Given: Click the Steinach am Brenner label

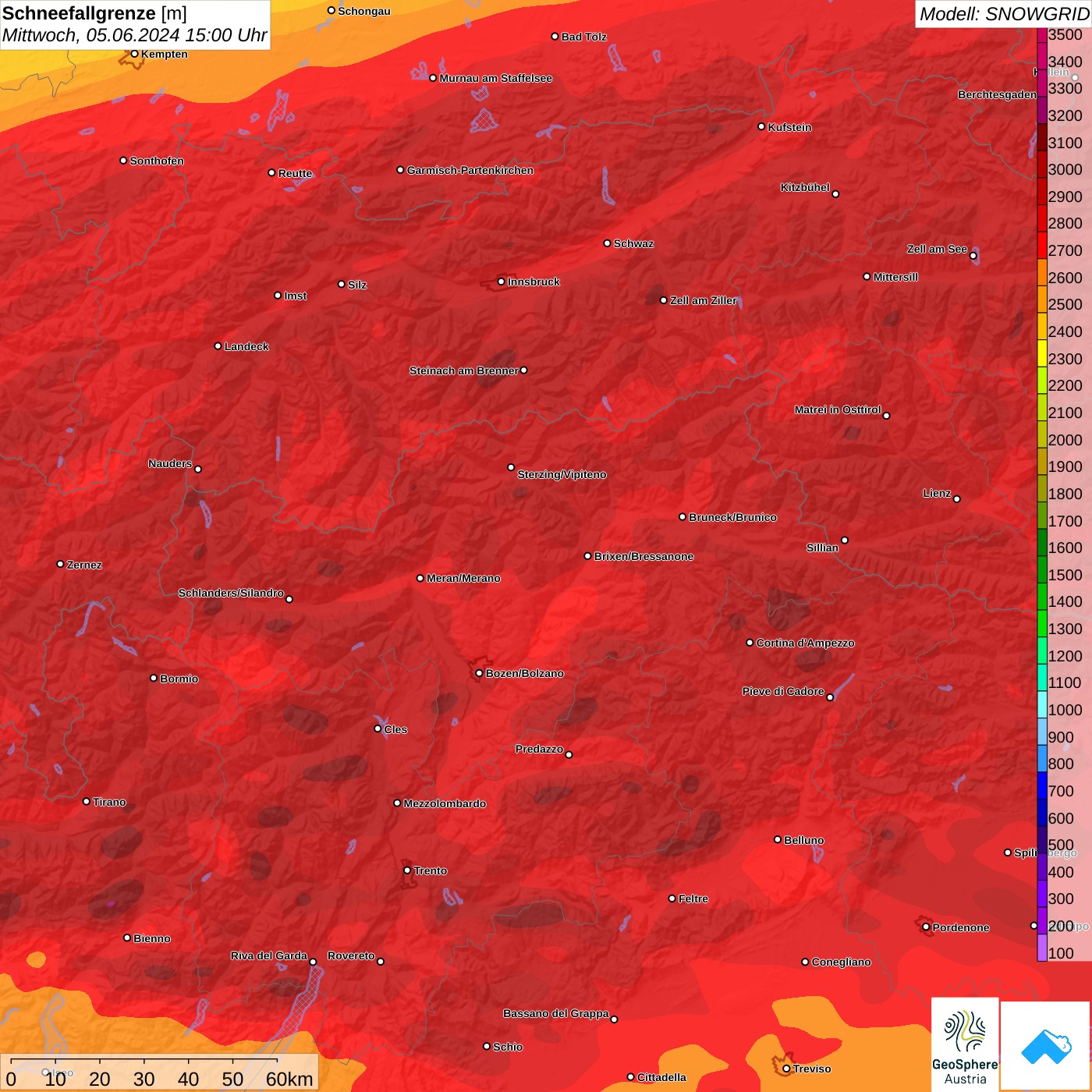Looking at the screenshot, I should click(x=463, y=370).
